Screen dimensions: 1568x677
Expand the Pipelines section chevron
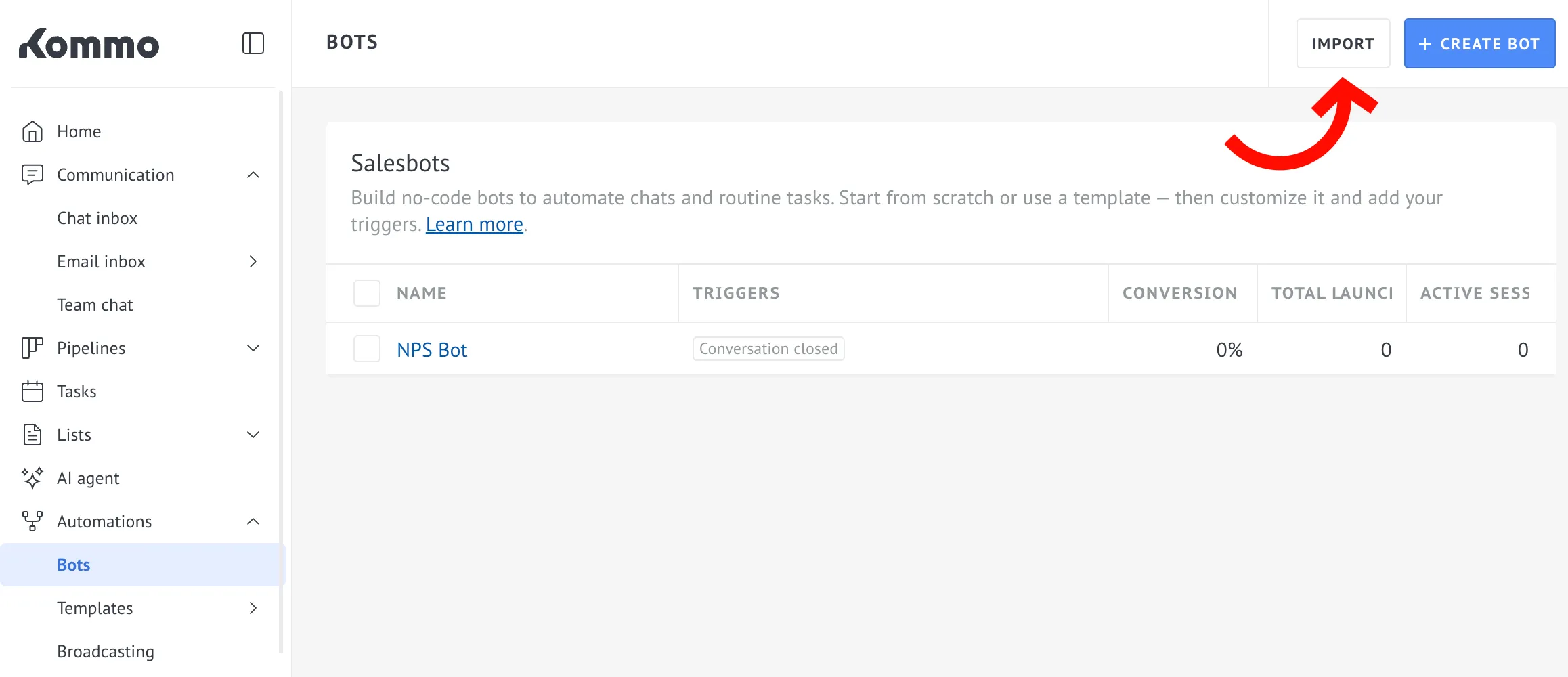pos(253,348)
